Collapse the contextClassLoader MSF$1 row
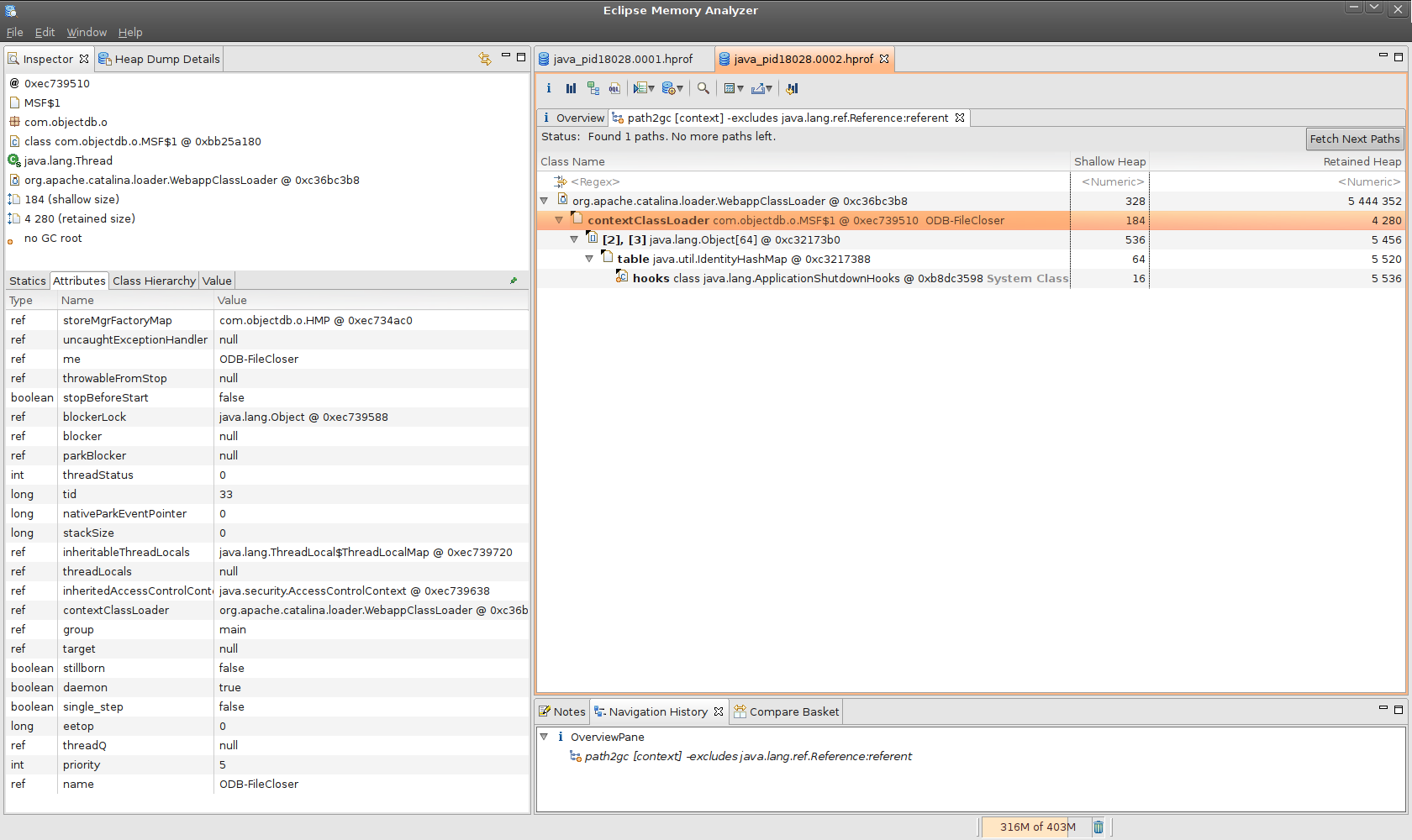This screenshot has height=840, width=1412. (x=559, y=220)
